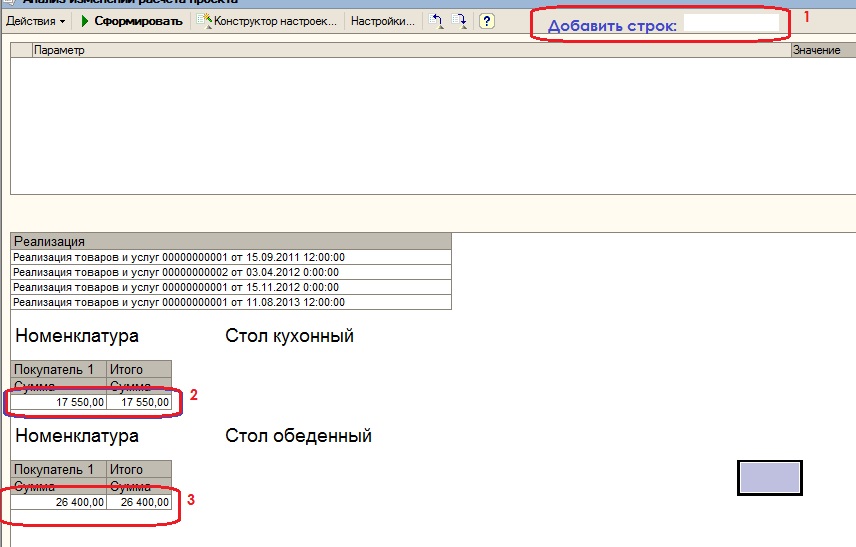The width and height of the screenshot is (856, 547).
Task: Open help with the question mark icon
Action: point(487,21)
